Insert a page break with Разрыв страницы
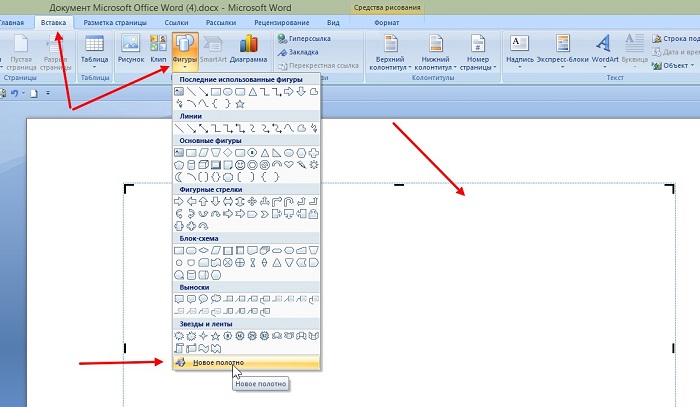This screenshot has height=407, width=700. point(55,53)
